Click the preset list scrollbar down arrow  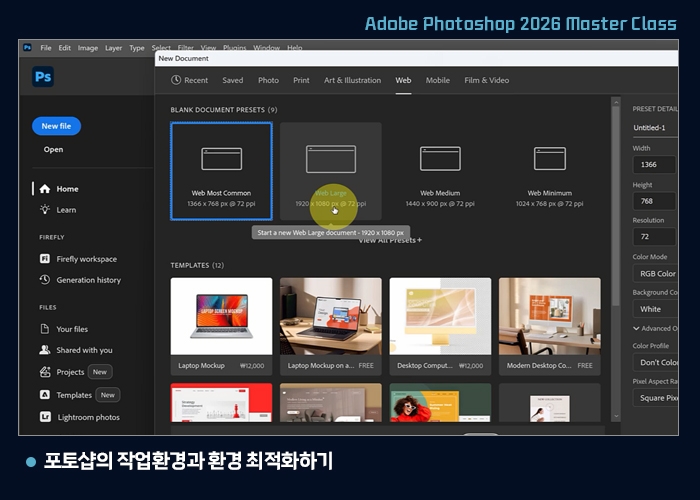(x=616, y=417)
